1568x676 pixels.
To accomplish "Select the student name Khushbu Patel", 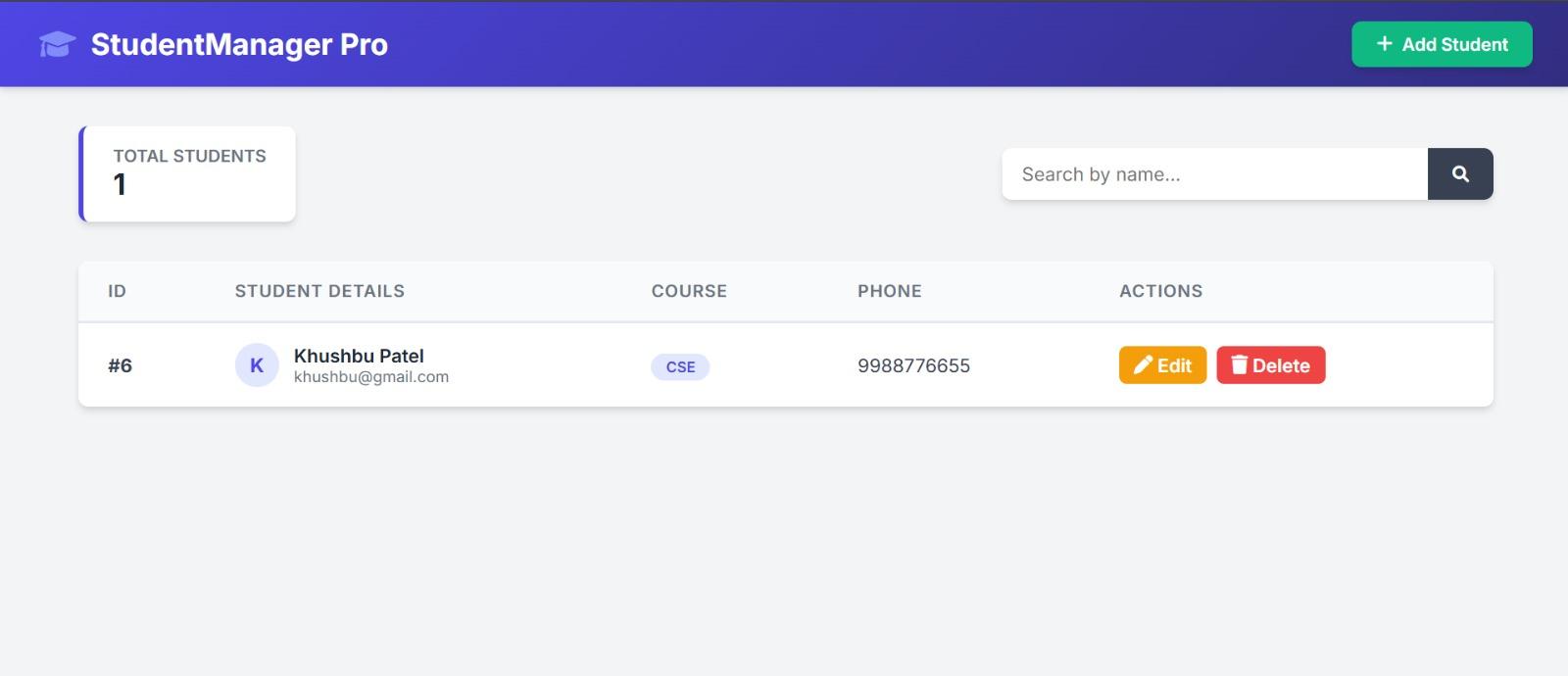I will 359,356.
